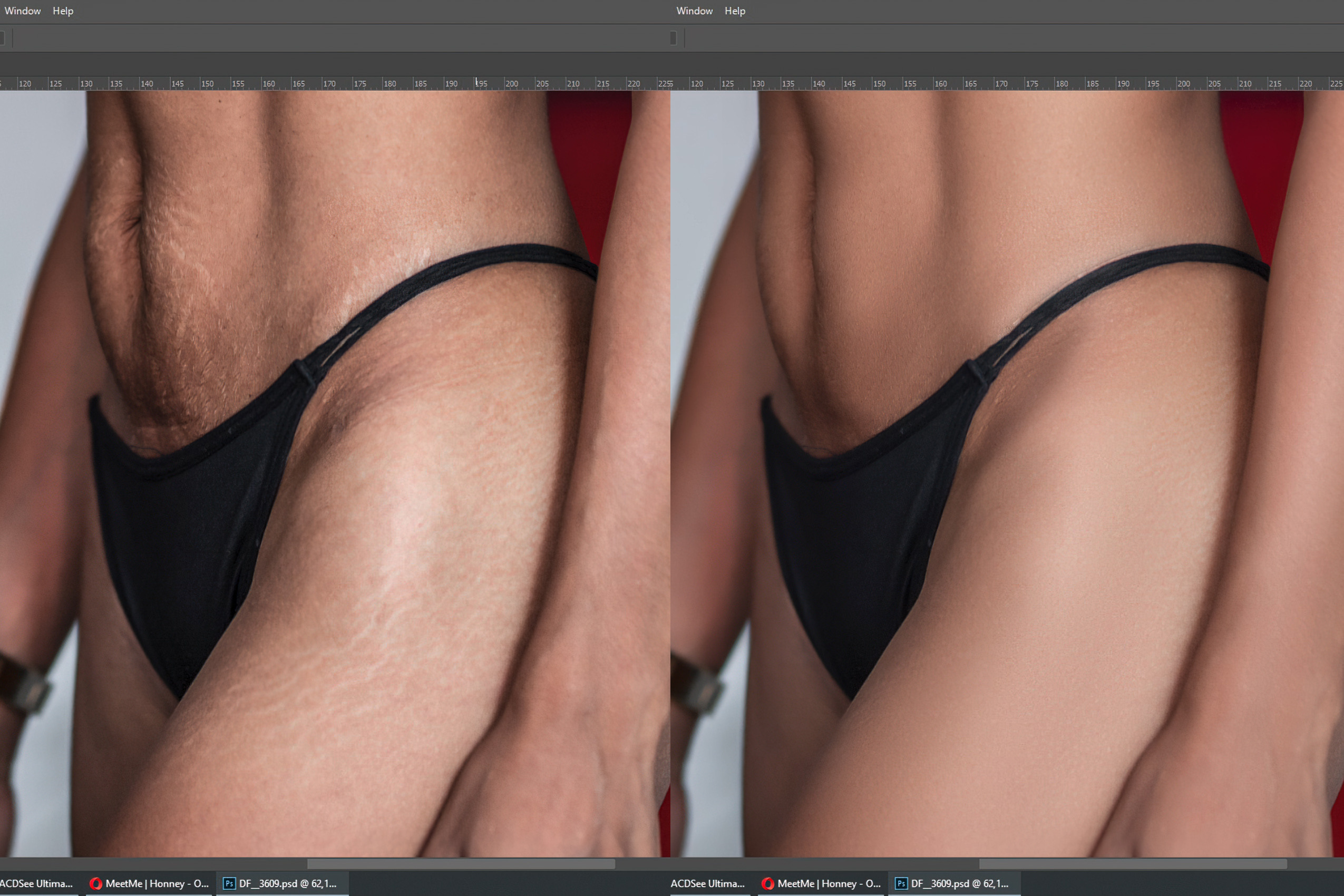
Task: Click the tool icon in right window's options bar
Action: 673,38
